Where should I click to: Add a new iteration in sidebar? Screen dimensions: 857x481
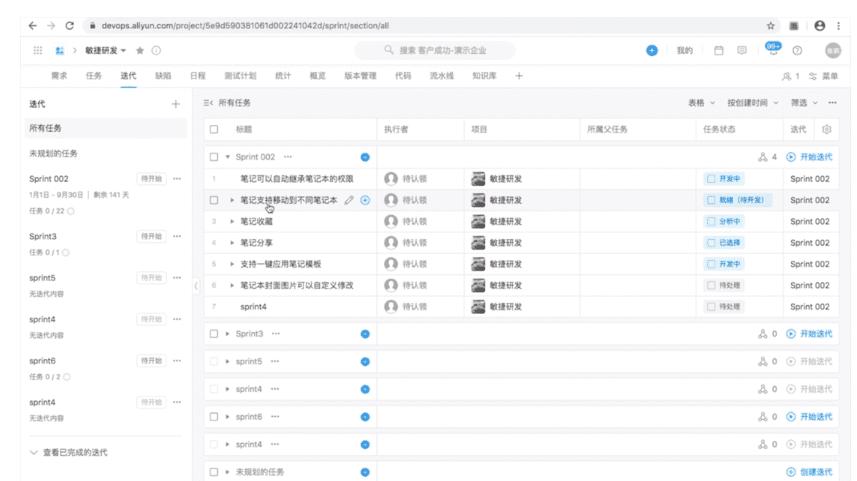175,104
